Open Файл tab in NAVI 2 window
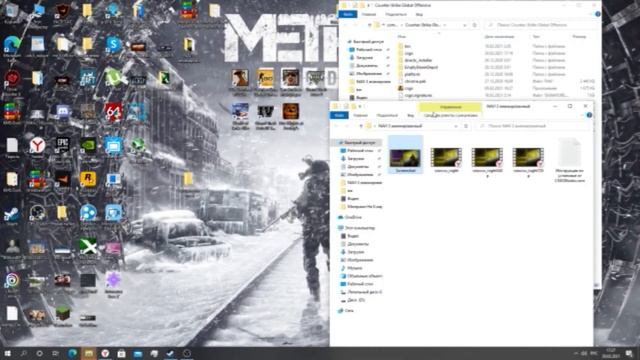This screenshot has width=640, height=360. tap(339, 116)
